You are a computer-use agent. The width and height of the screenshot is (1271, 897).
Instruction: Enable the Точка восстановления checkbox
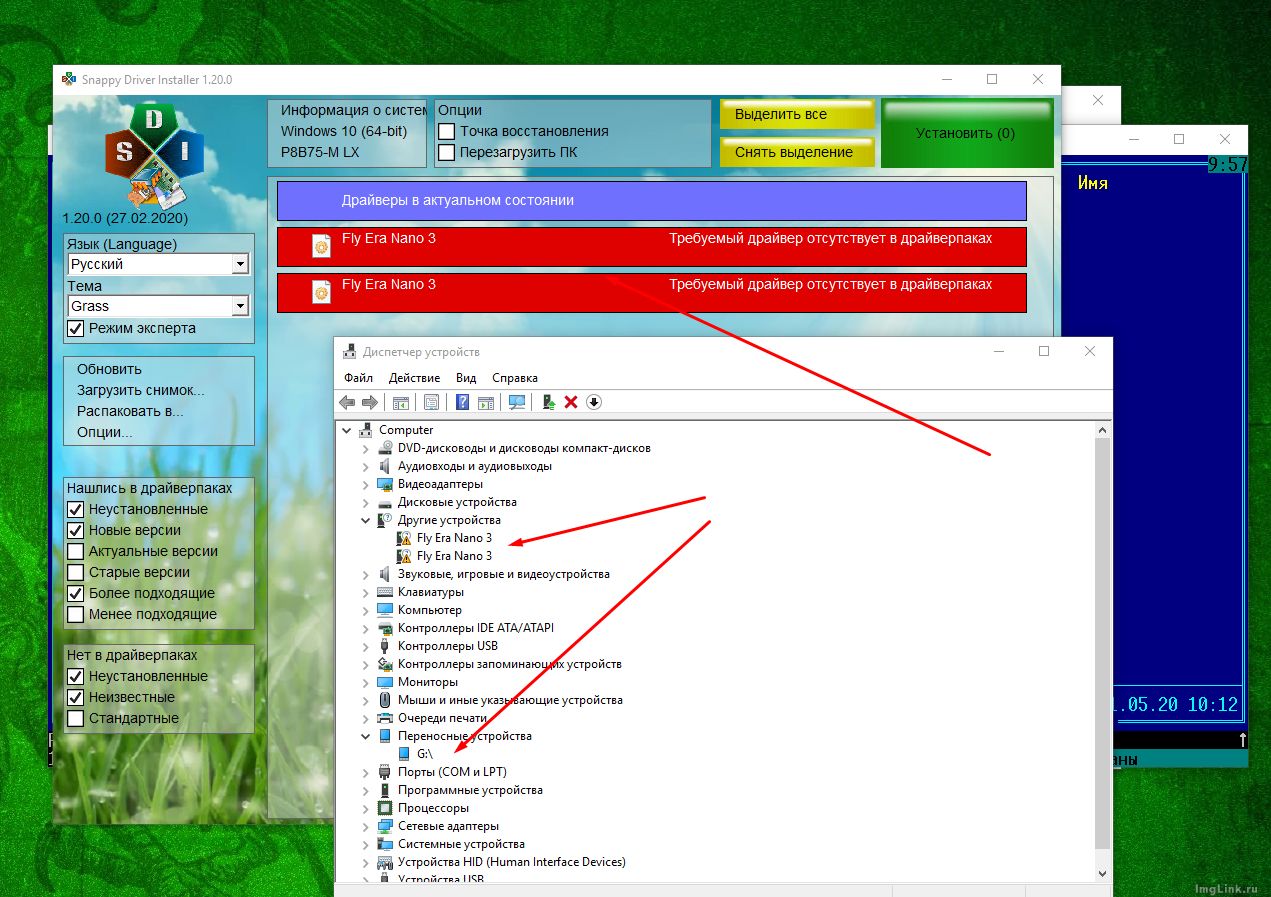coord(447,132)
